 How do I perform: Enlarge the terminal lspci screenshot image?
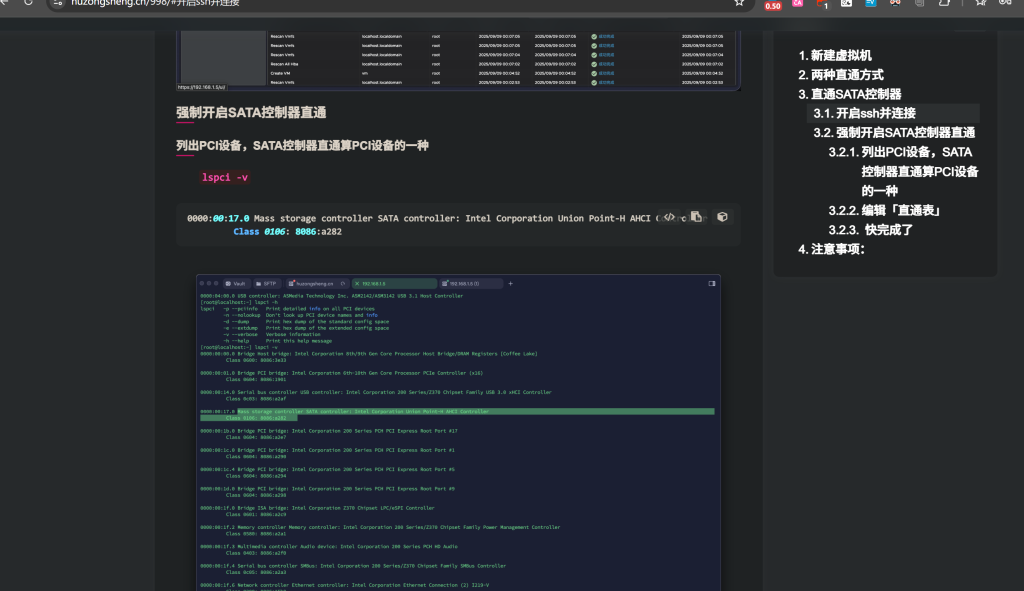click(458, 430)
